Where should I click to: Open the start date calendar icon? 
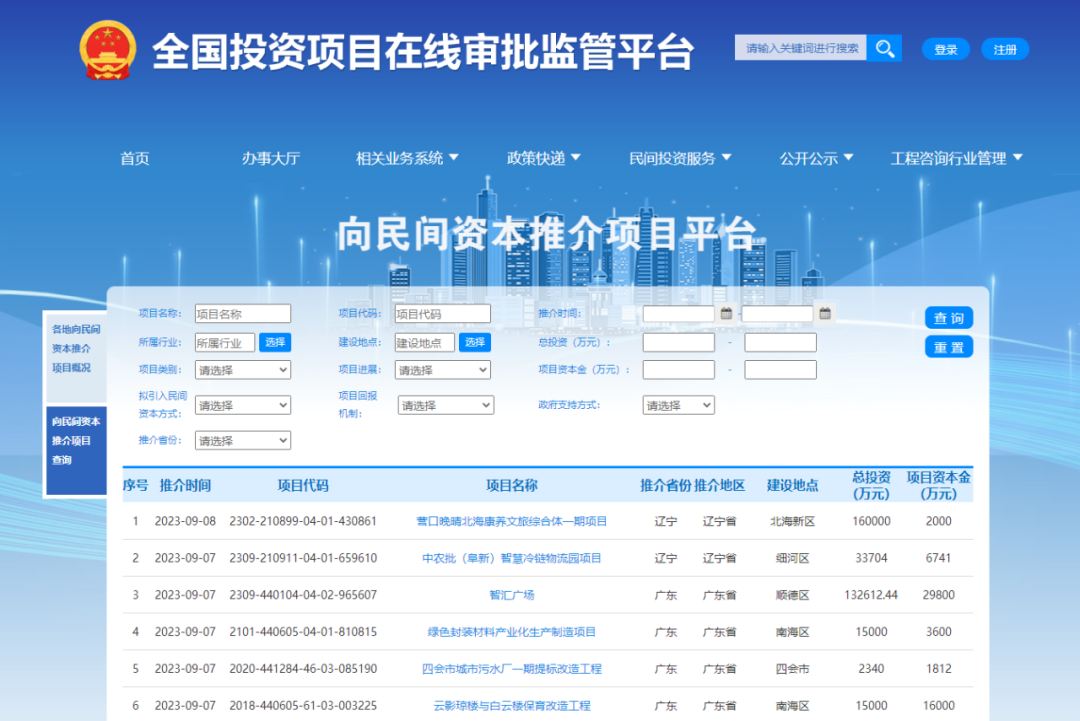tap(726, 314)
